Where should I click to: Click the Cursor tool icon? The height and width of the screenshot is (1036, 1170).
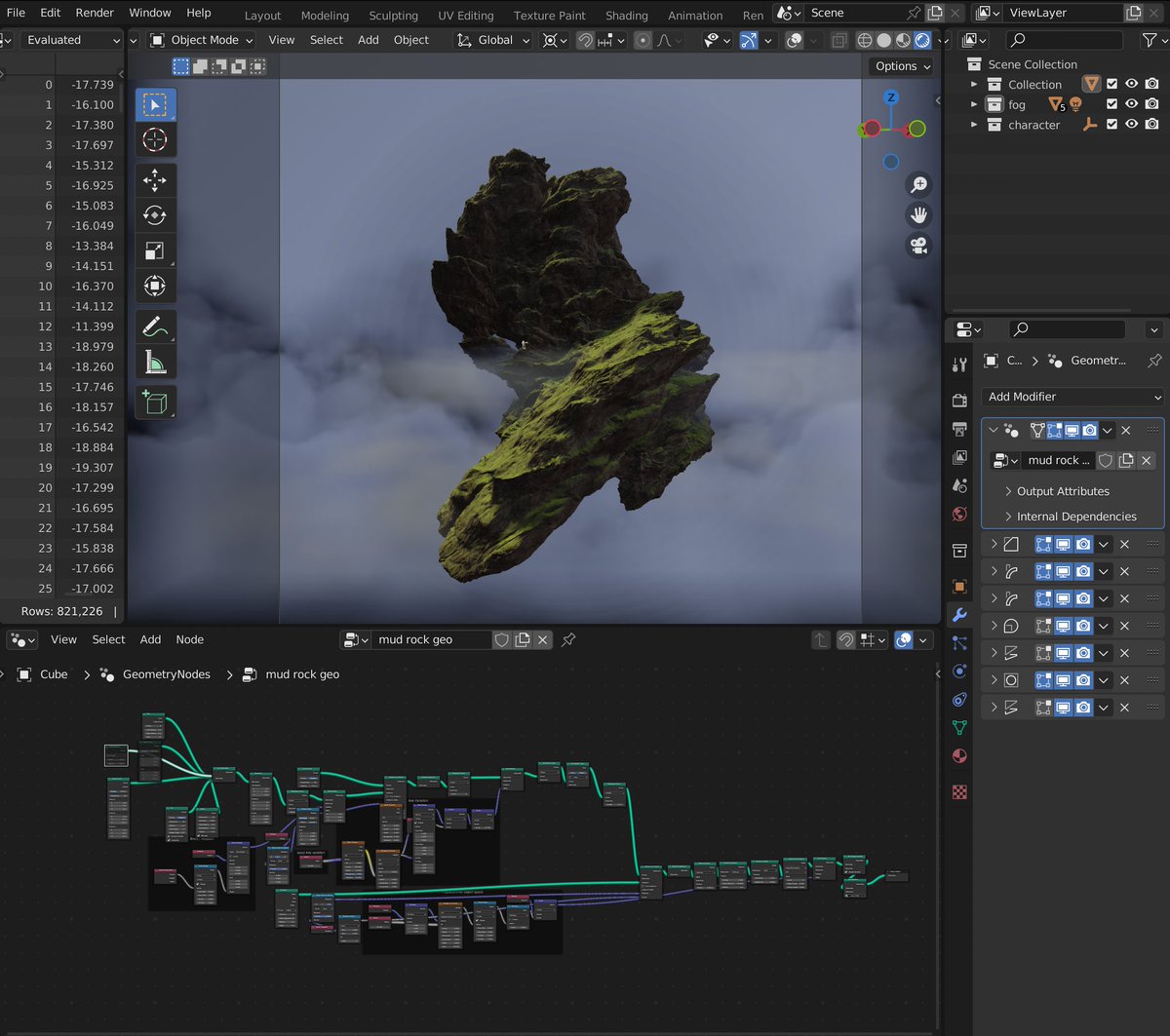click(x=154, y=139)
